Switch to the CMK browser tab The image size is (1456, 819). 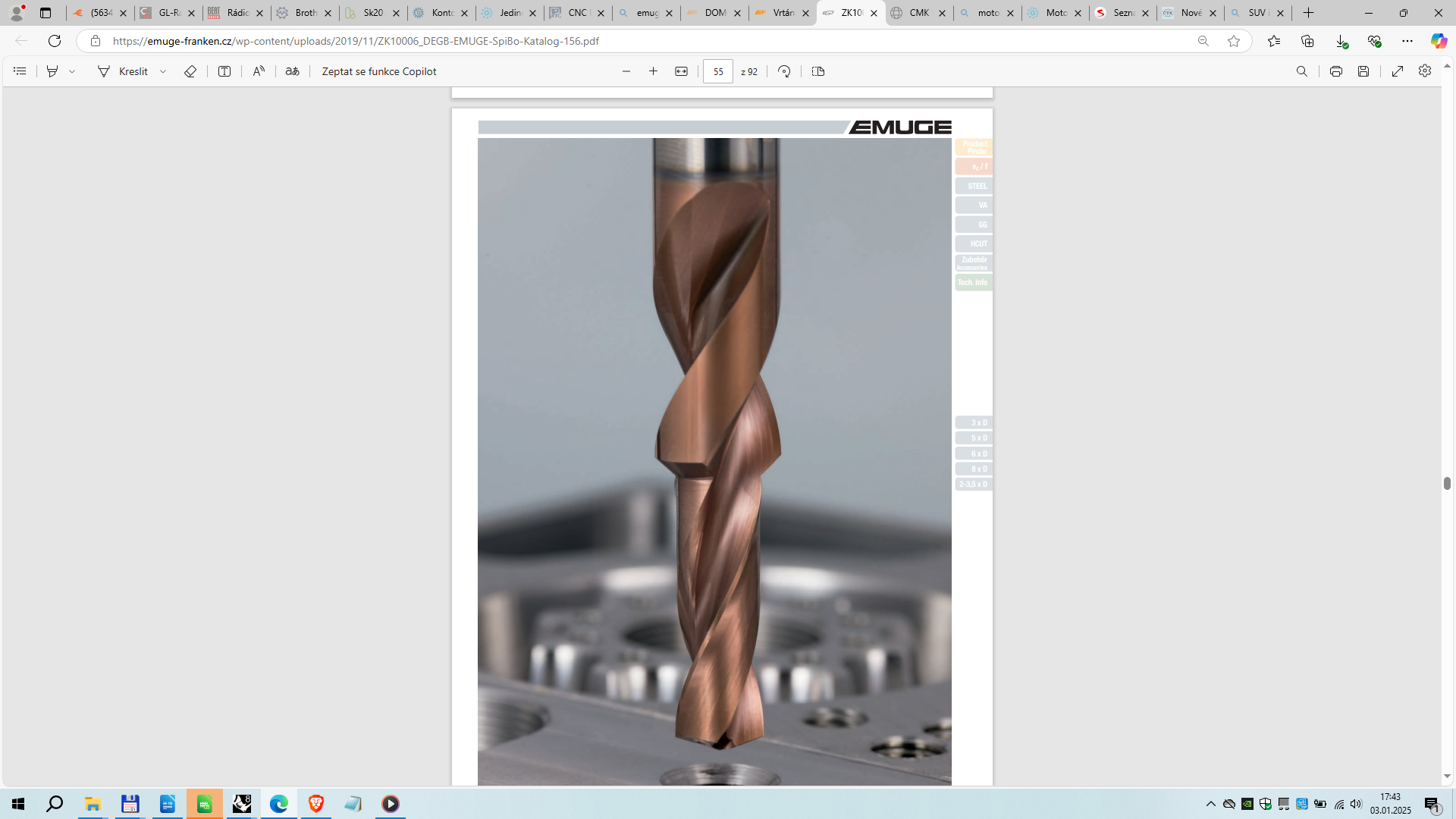click(918, 13)
